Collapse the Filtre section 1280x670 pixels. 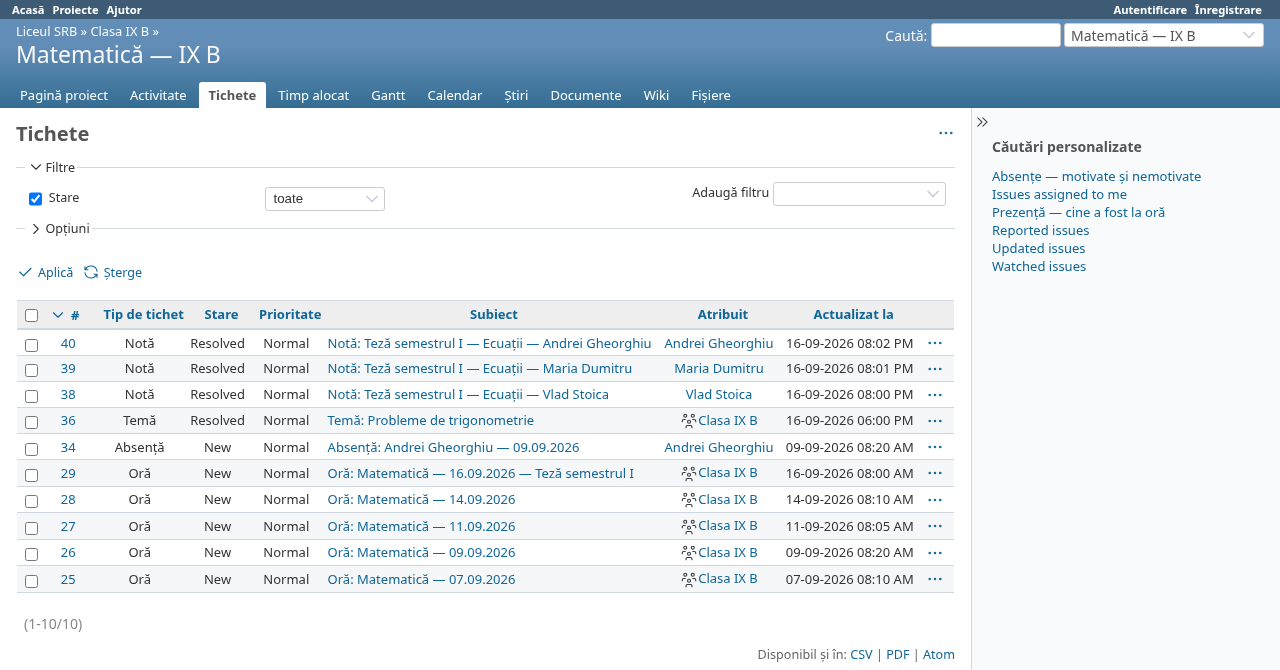pyautogui.click(x=52, y=167)
